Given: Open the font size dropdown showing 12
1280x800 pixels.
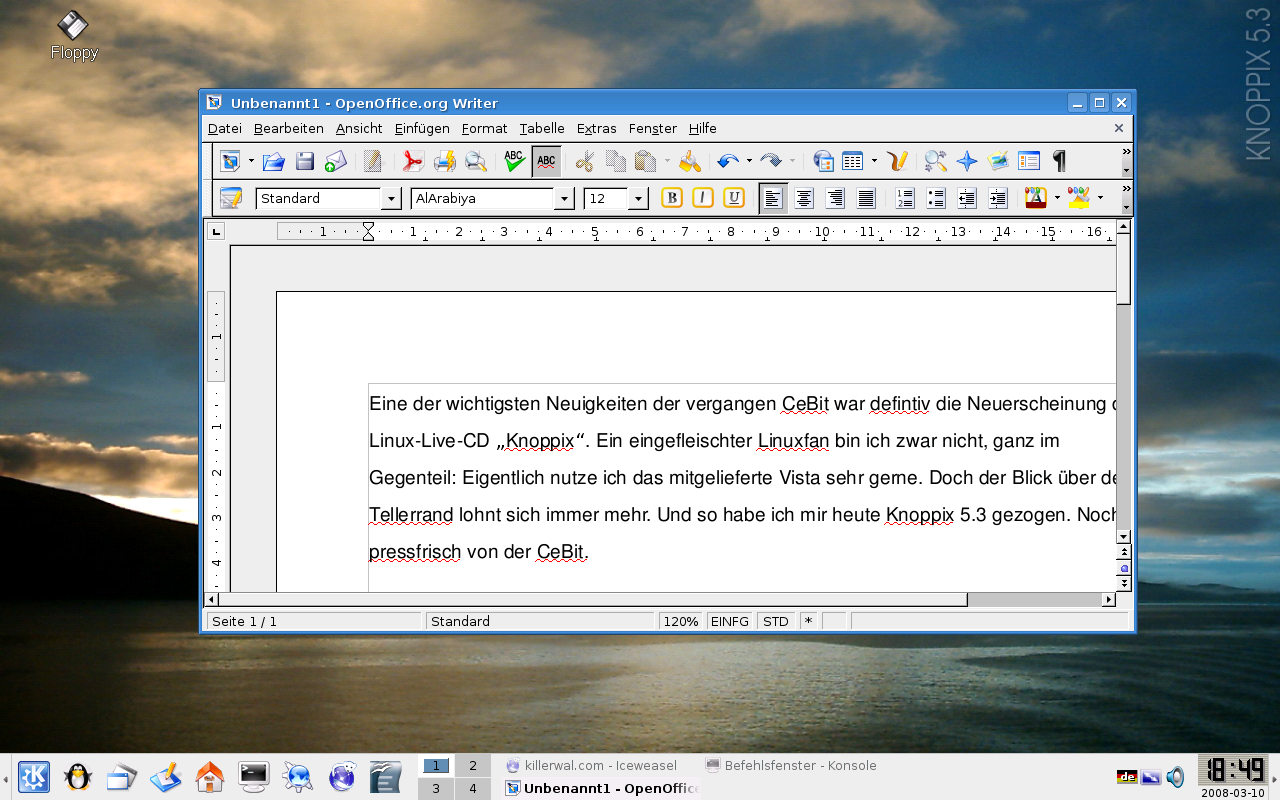Looking at the screenshot, I should pyautogui.click(x=638, y=199).
